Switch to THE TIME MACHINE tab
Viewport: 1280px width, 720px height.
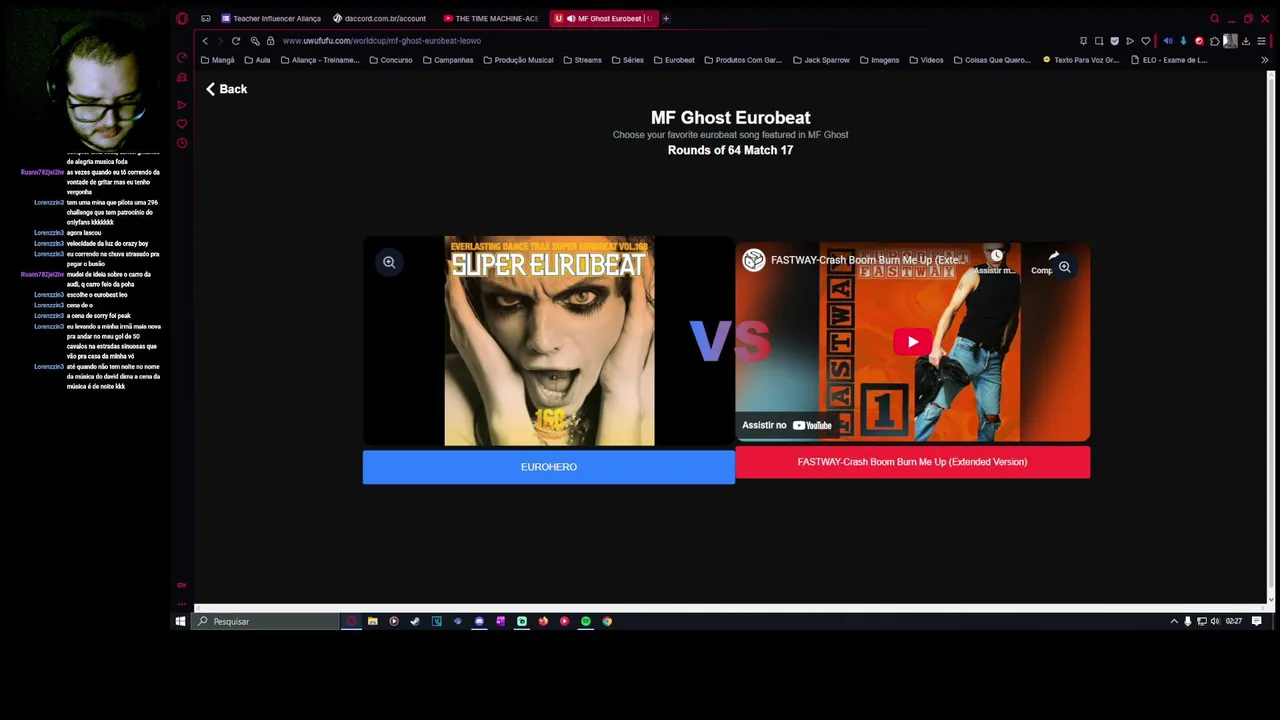coord(491,18)
